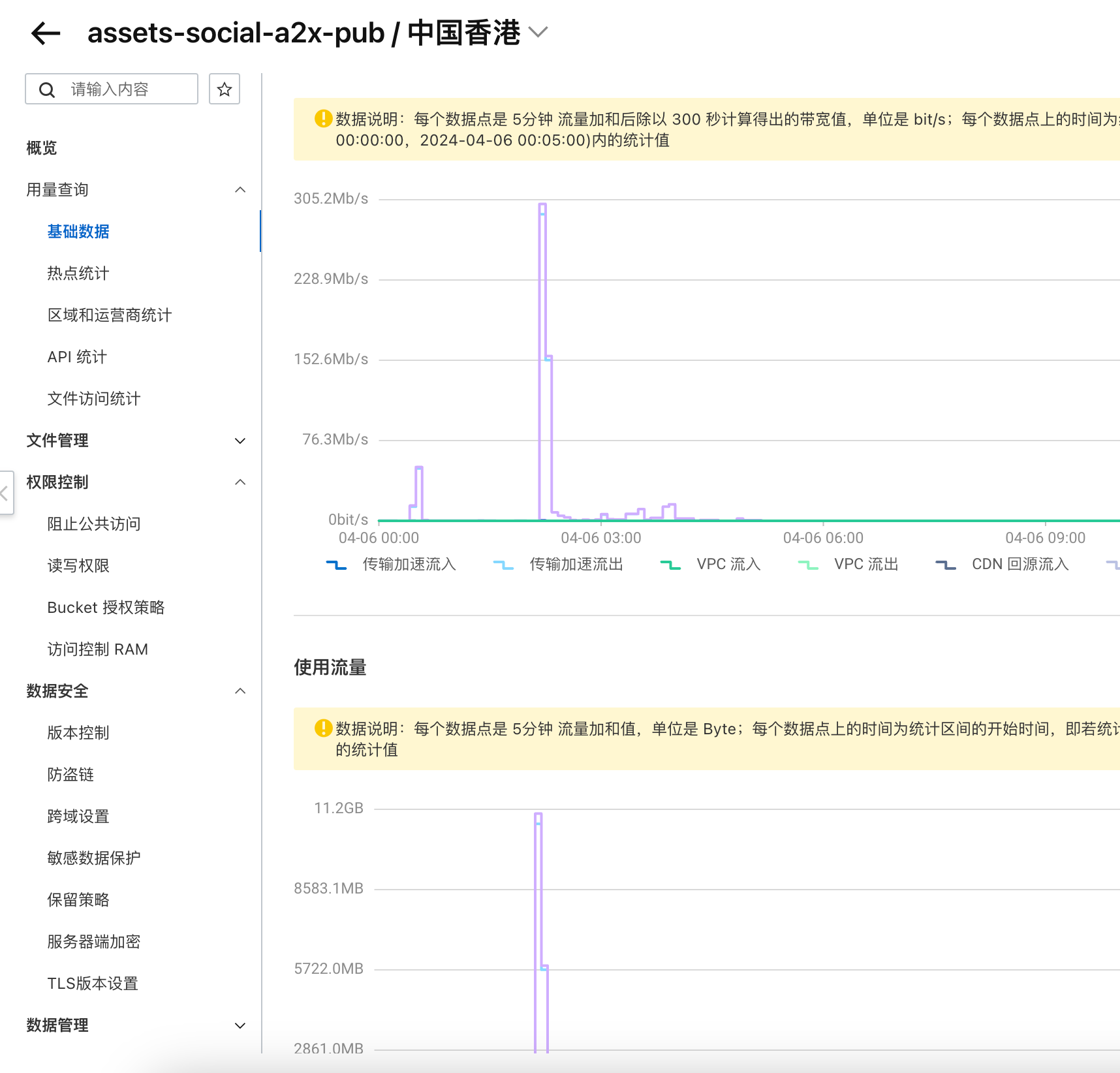Click the star favorite icon

(225, 89)
